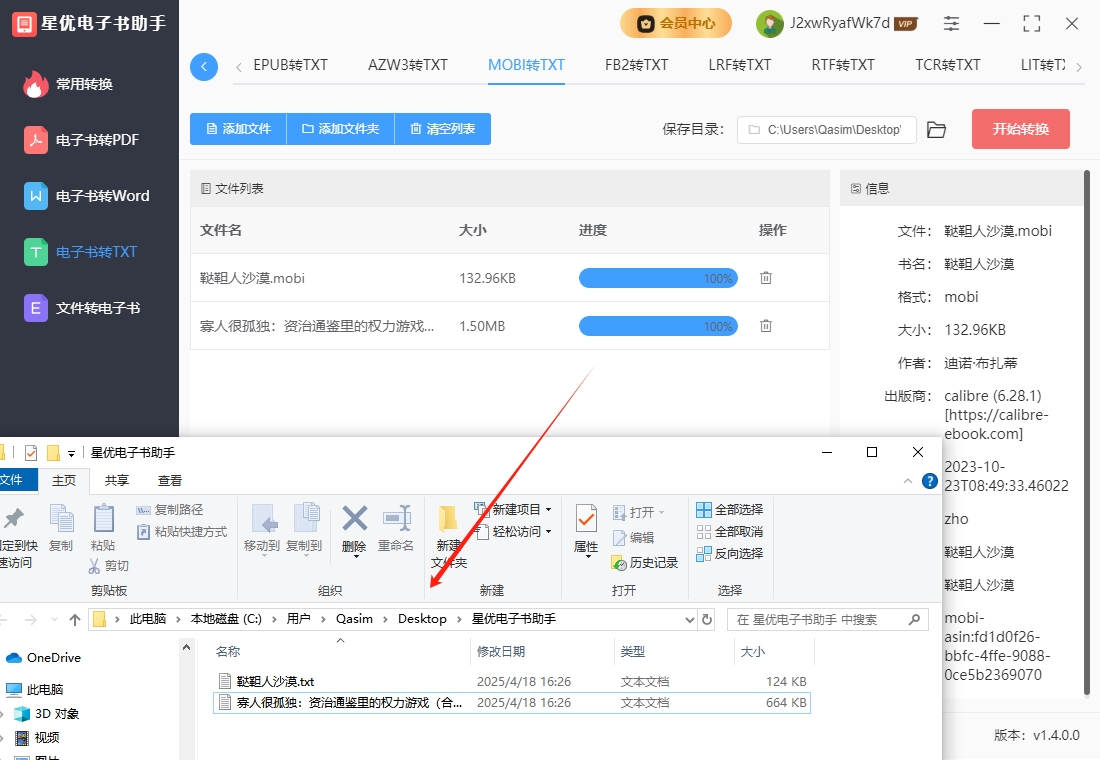The height and width of the screenshot is (760, 1100).
Task: Switch to the EPUB转TXT tab
Action: (x=290, y=65)
